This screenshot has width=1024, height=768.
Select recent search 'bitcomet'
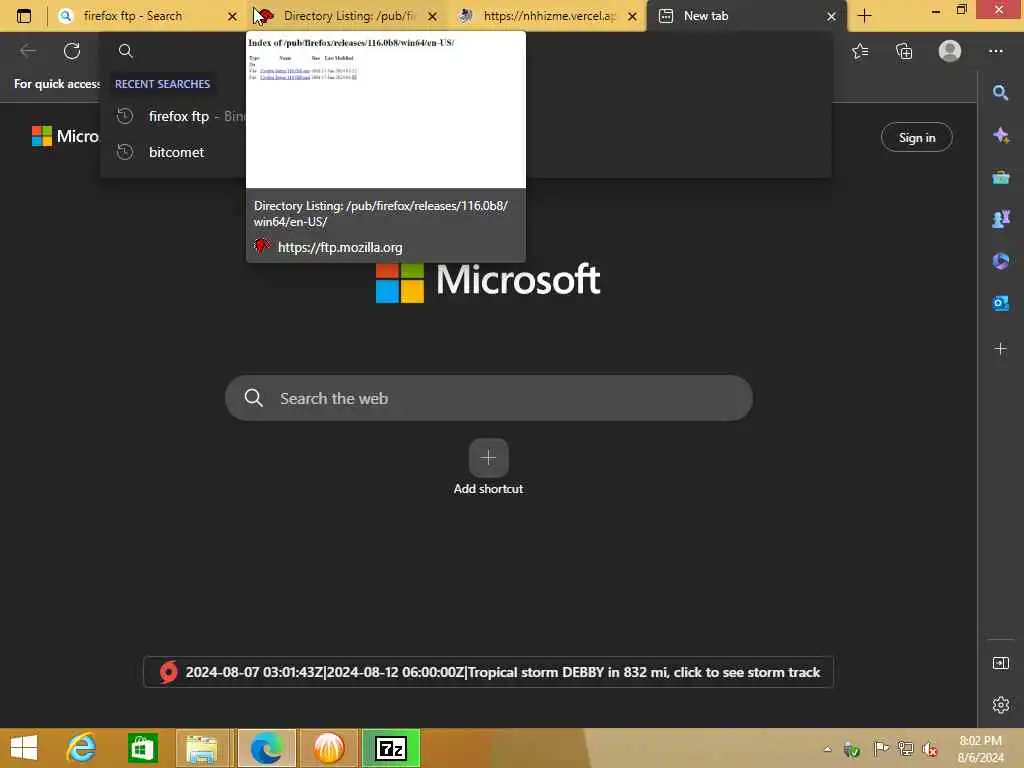coord(176,152)
